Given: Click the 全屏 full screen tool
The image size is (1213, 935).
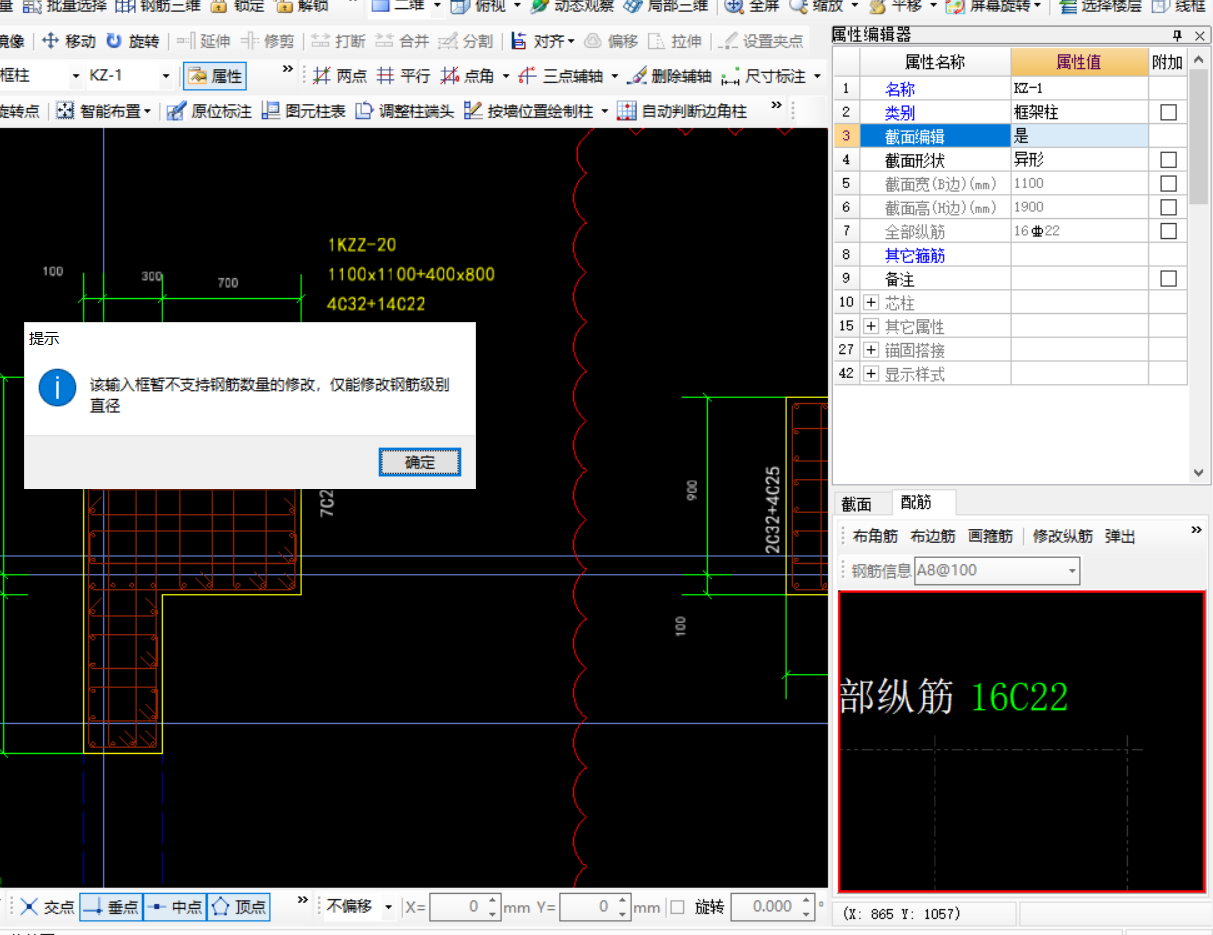Looking at the screenshot, I should click(752, 6).
